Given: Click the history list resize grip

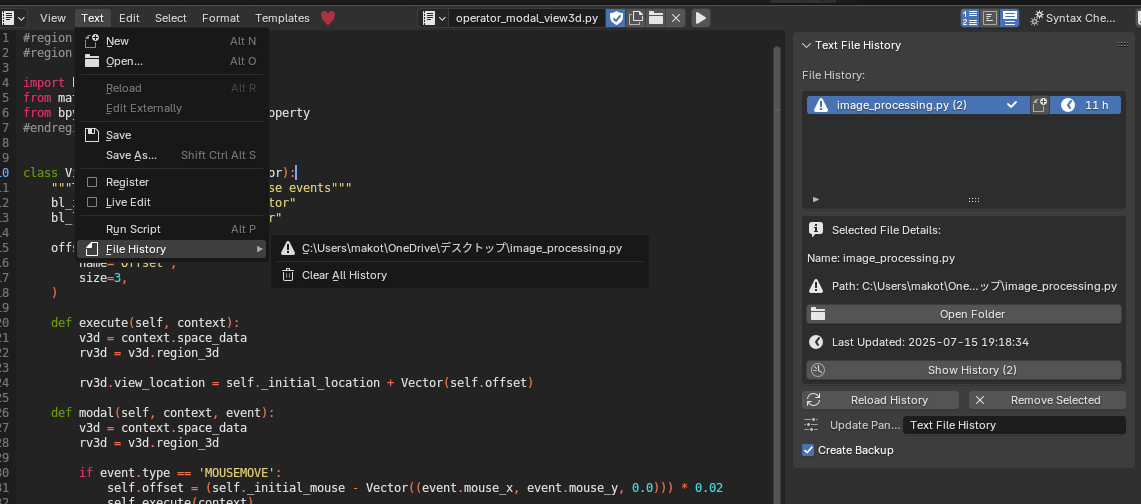Looking at the screenshot, I should (x=974, y=200).
